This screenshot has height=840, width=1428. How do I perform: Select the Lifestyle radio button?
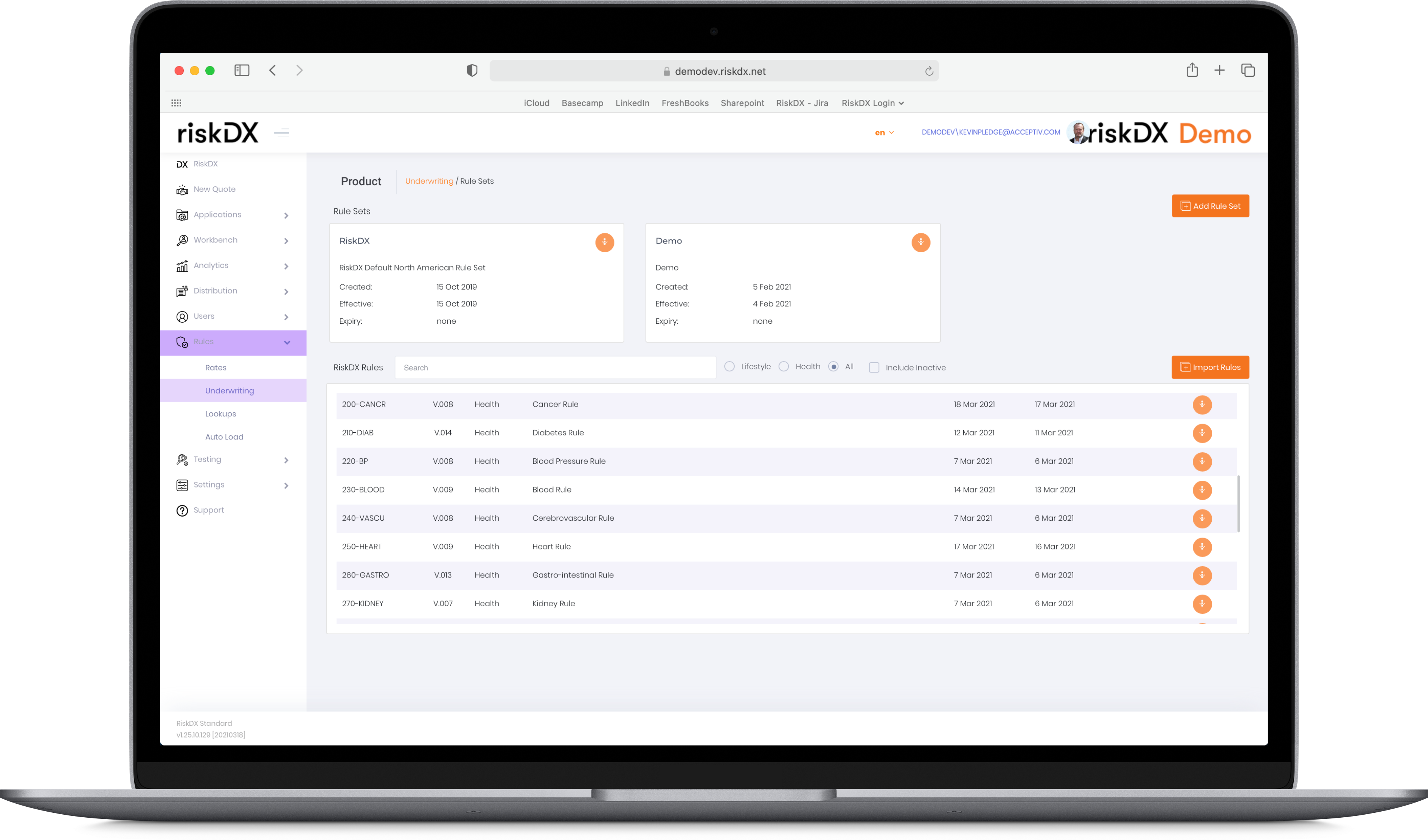729,367
